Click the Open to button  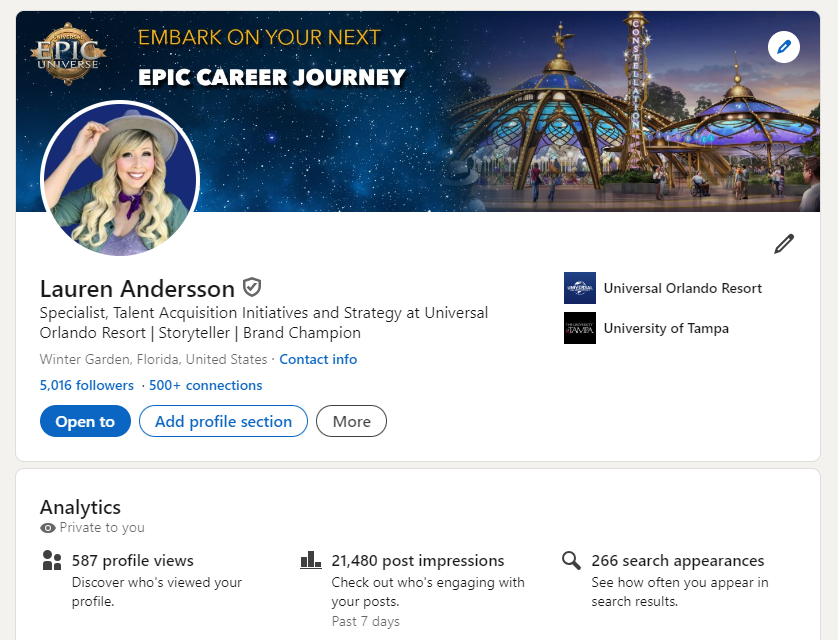85,421
